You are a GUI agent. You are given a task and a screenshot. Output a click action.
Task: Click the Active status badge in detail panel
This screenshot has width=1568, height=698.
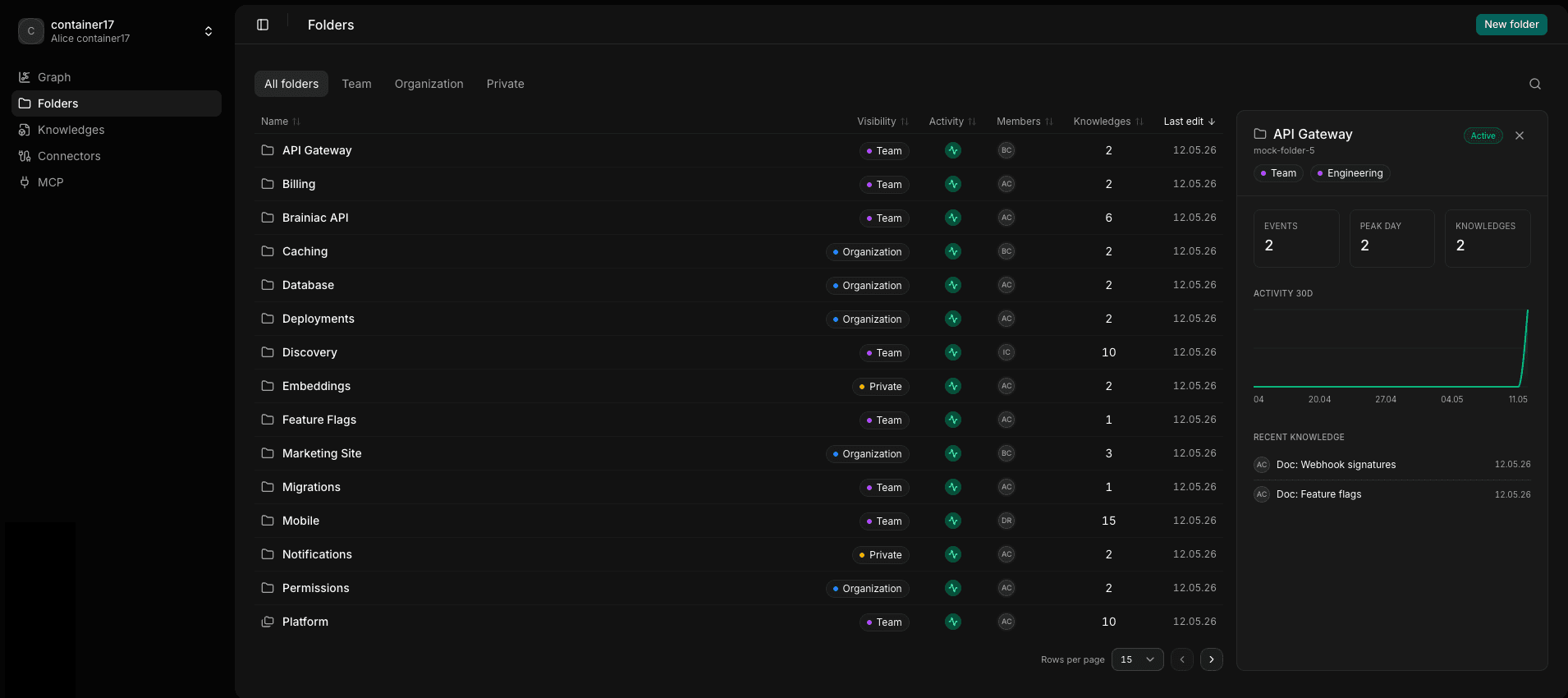tap(1483, 135)
